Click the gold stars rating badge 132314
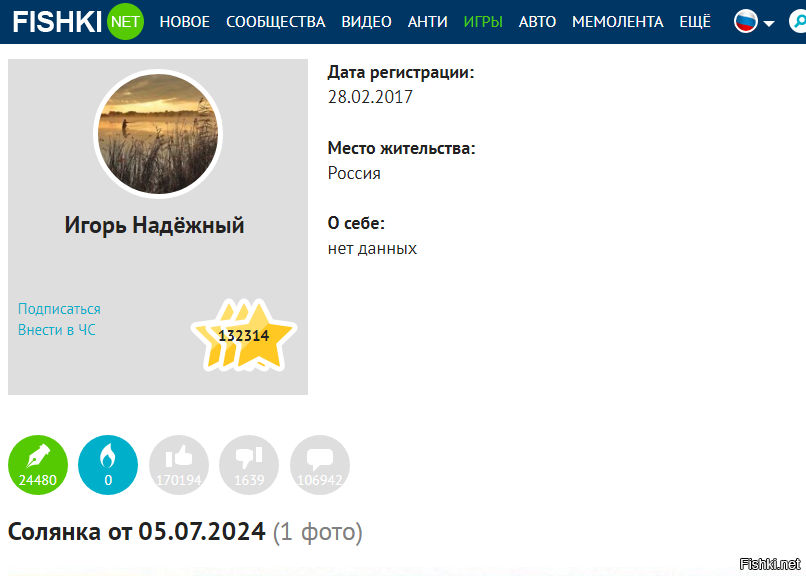The width and height of the screenshot is (806, 576). [244, 335]
